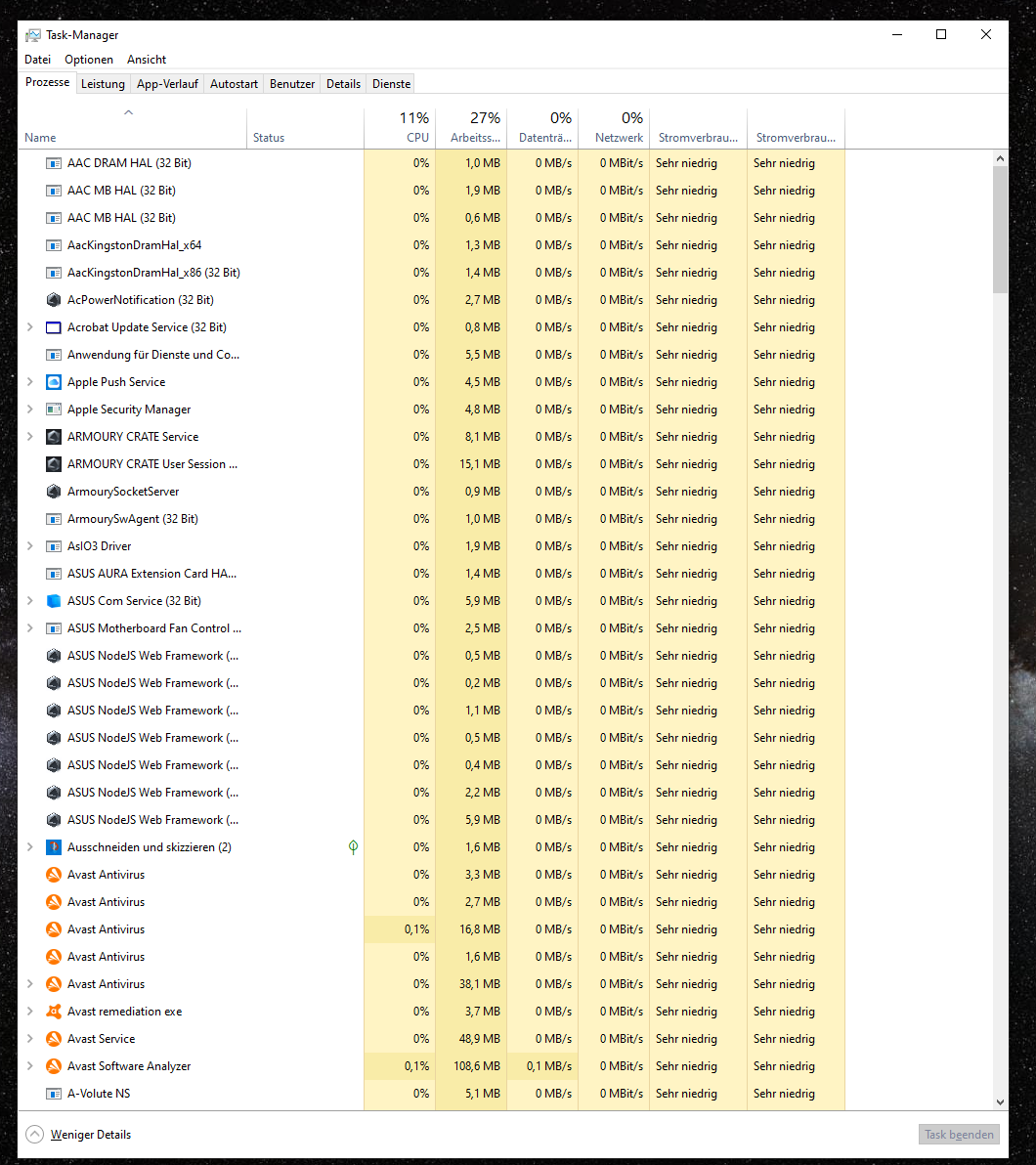
Task: Click the ARMOURY CRATE User Session icon
Action: pyautogui.click(x=54, y=463)
